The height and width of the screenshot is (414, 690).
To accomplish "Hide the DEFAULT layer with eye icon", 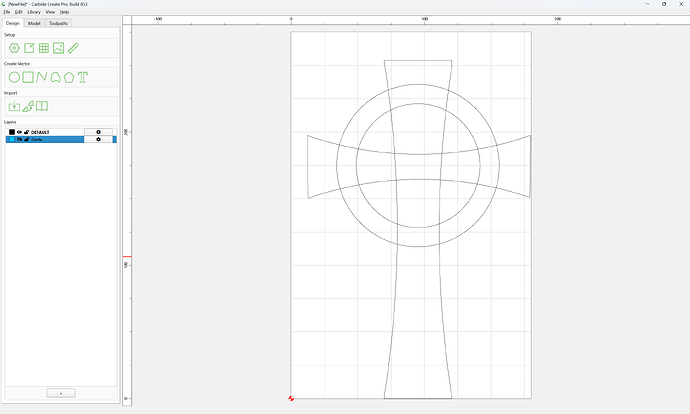I will tap(19, 132).
